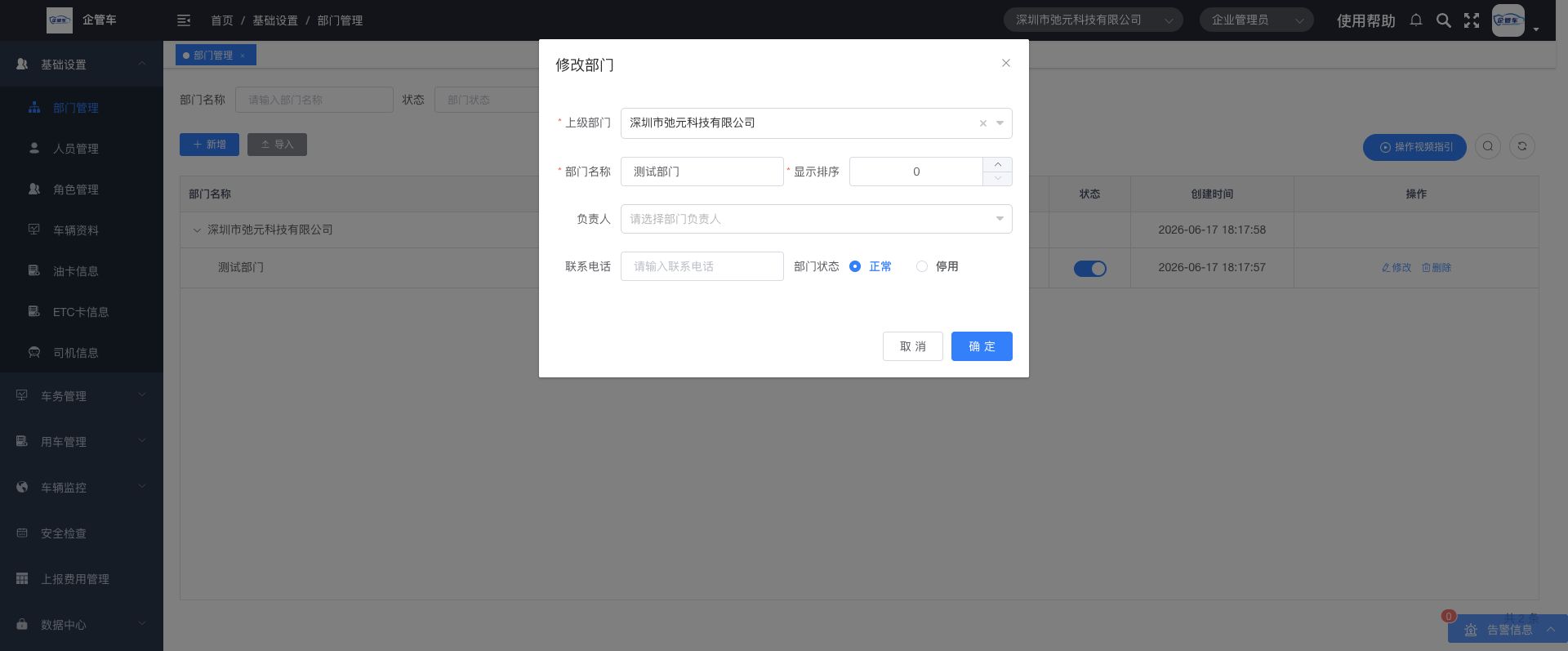The image size is (1568, 651).
Task: Open 角色管理 in the sidebar
Action: tap(82, 190)
